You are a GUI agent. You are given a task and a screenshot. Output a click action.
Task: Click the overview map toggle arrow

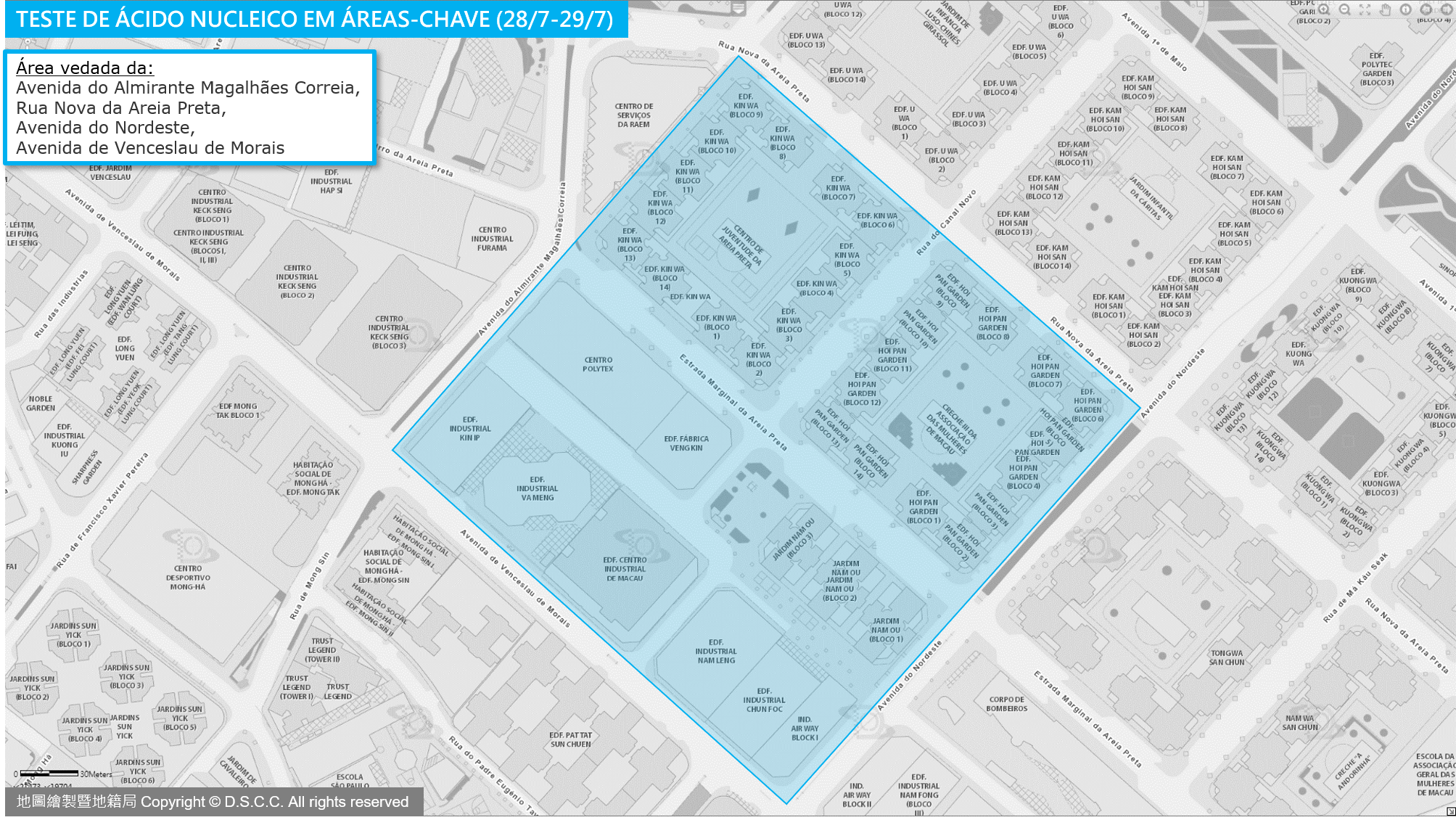(1450, 811)
